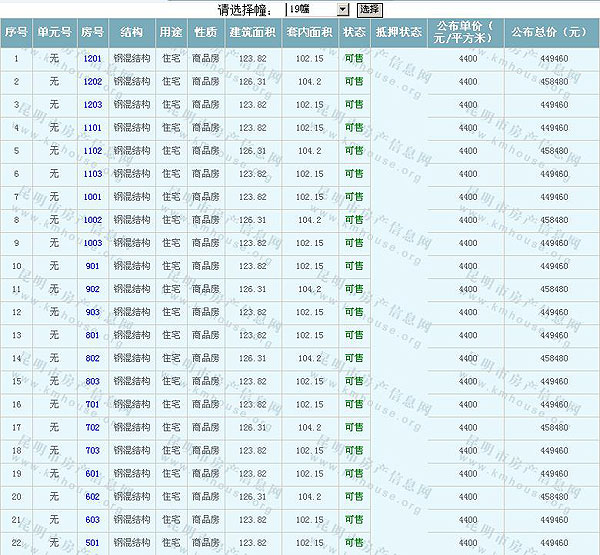Click the 序号 column header
The width and height of the screenshot is (600, 555).
click(x=17, y=32)
